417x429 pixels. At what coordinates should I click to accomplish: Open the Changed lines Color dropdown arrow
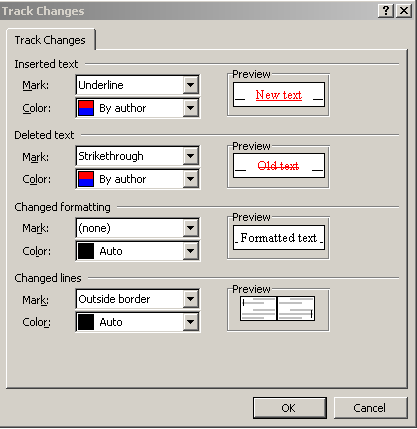190,322
